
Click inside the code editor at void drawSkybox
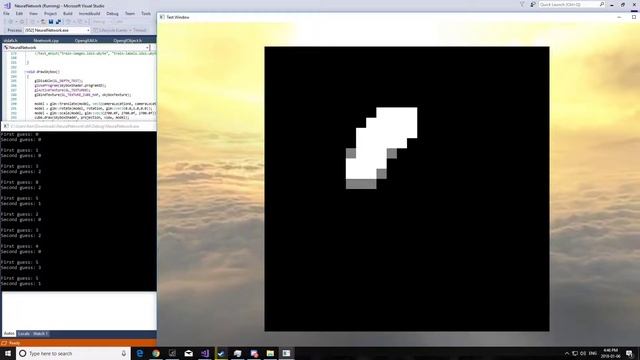[42, 72]
